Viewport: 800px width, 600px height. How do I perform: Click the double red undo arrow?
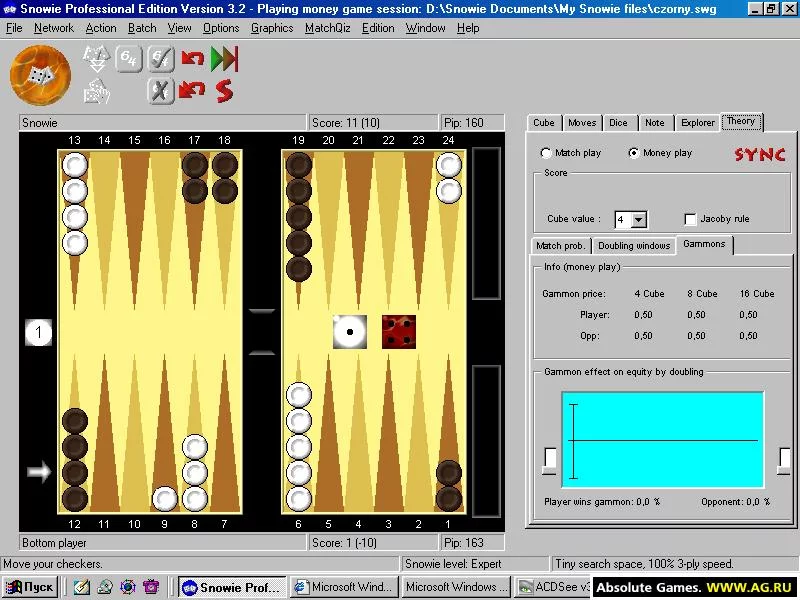tap(193, 91)
